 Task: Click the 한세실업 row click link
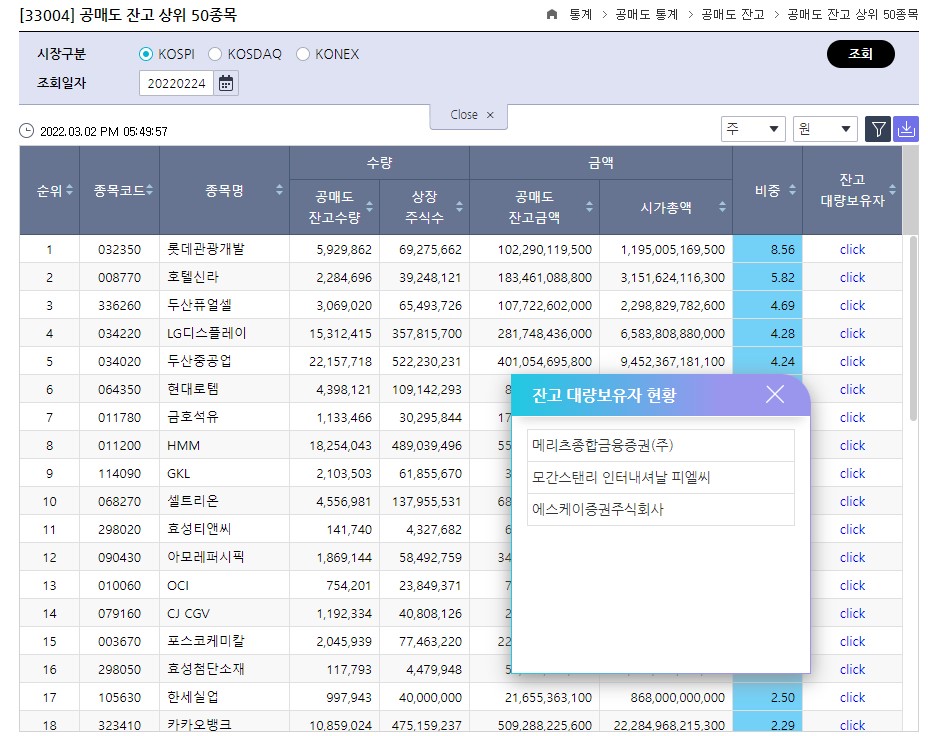tap(852, 698)
